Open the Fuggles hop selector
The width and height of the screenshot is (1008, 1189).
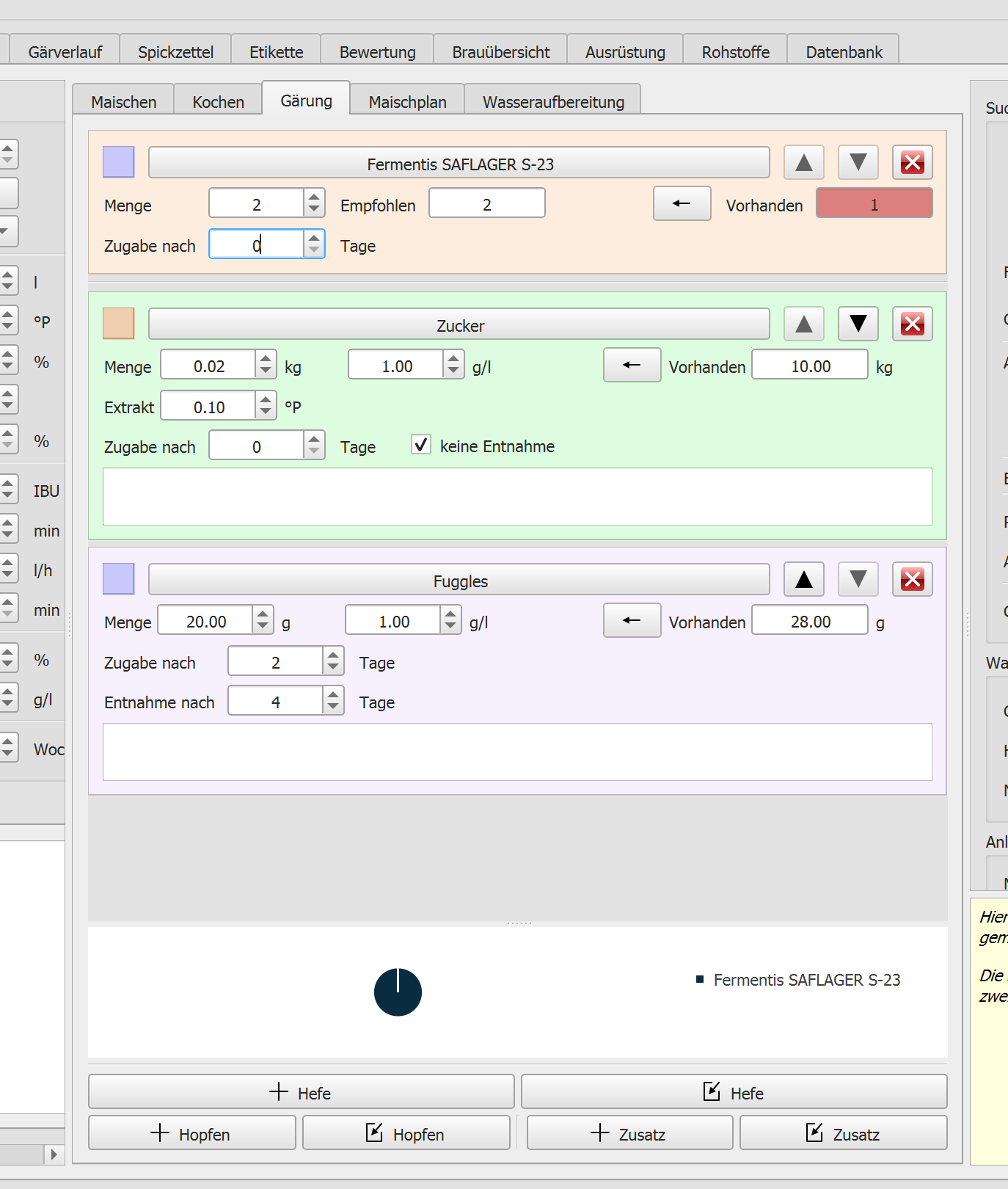pos(459,580)
